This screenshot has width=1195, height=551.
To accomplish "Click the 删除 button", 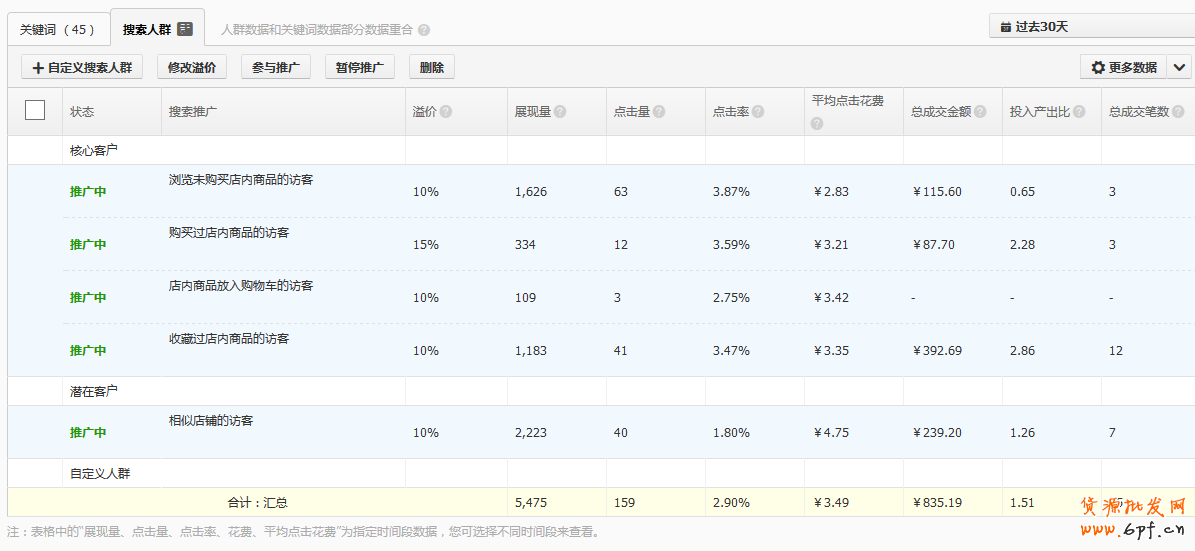I will [432, 67].
